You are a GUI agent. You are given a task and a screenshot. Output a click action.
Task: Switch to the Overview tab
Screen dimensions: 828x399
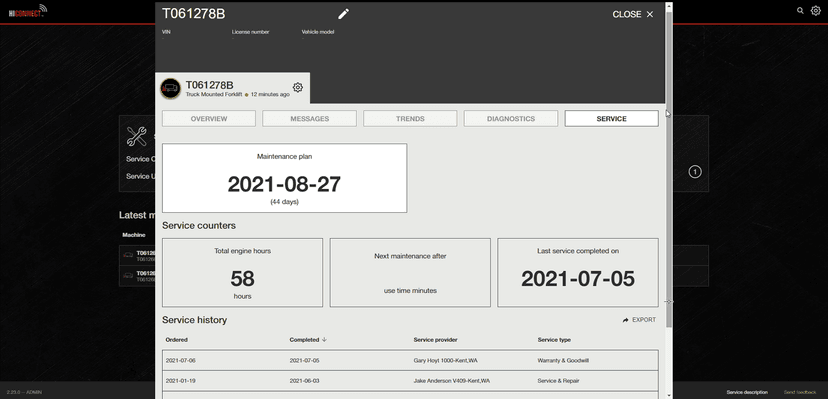209,119
